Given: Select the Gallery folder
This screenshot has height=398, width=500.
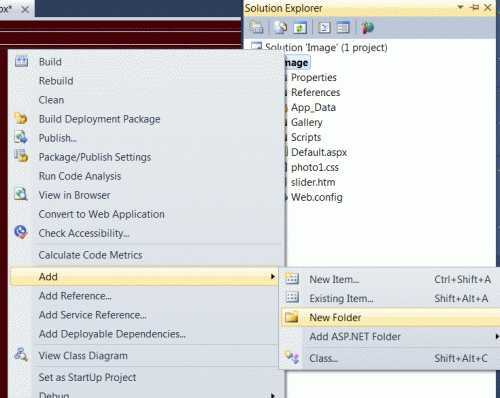Looking at the screenshot, I should tap(307, 122).
